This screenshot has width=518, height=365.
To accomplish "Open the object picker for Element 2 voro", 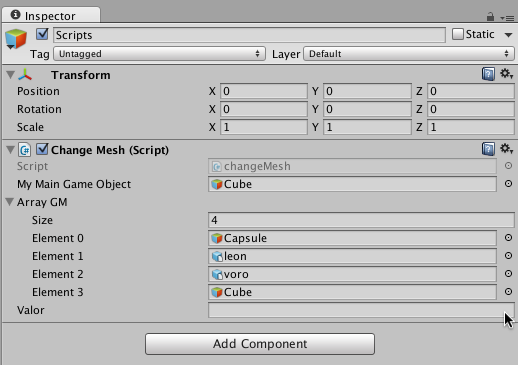I will point(508,274).
